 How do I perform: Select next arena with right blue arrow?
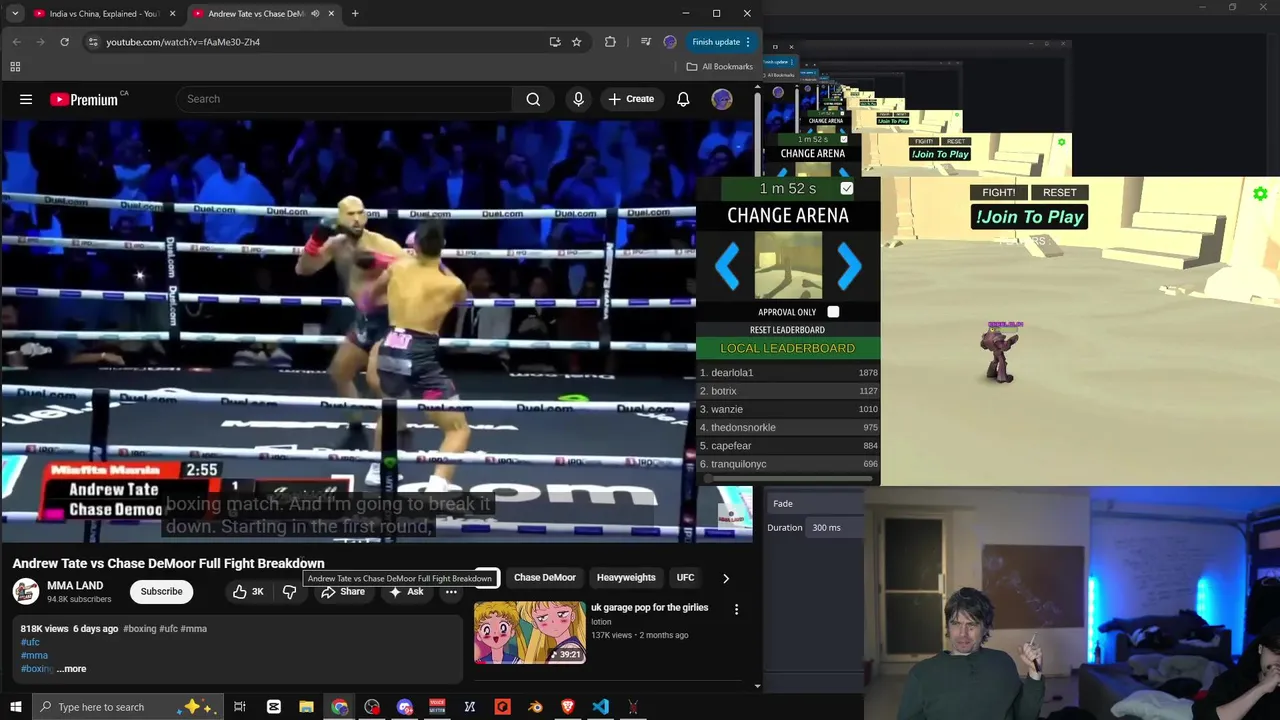(x=849, y=266)
